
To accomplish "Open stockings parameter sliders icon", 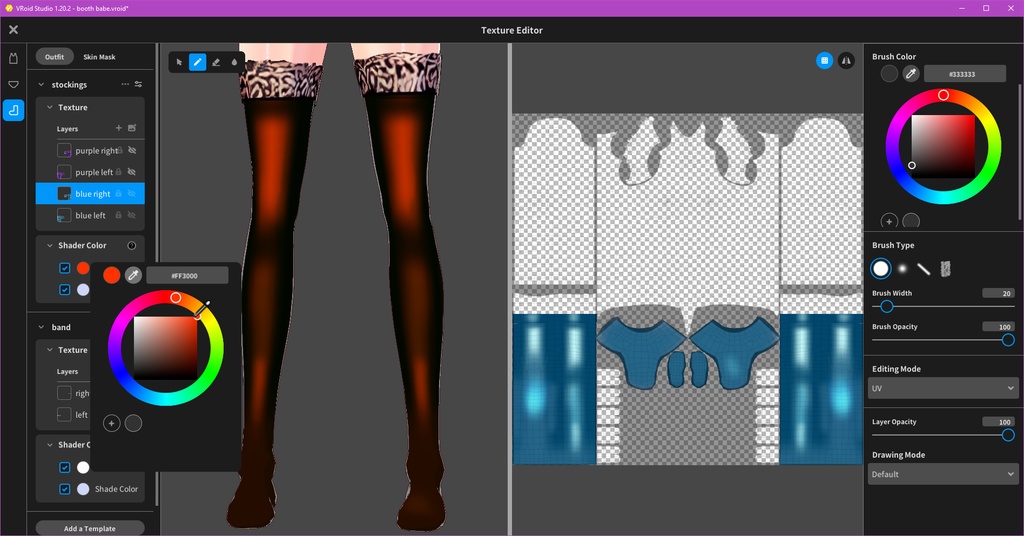I will [x=138, y=84].
